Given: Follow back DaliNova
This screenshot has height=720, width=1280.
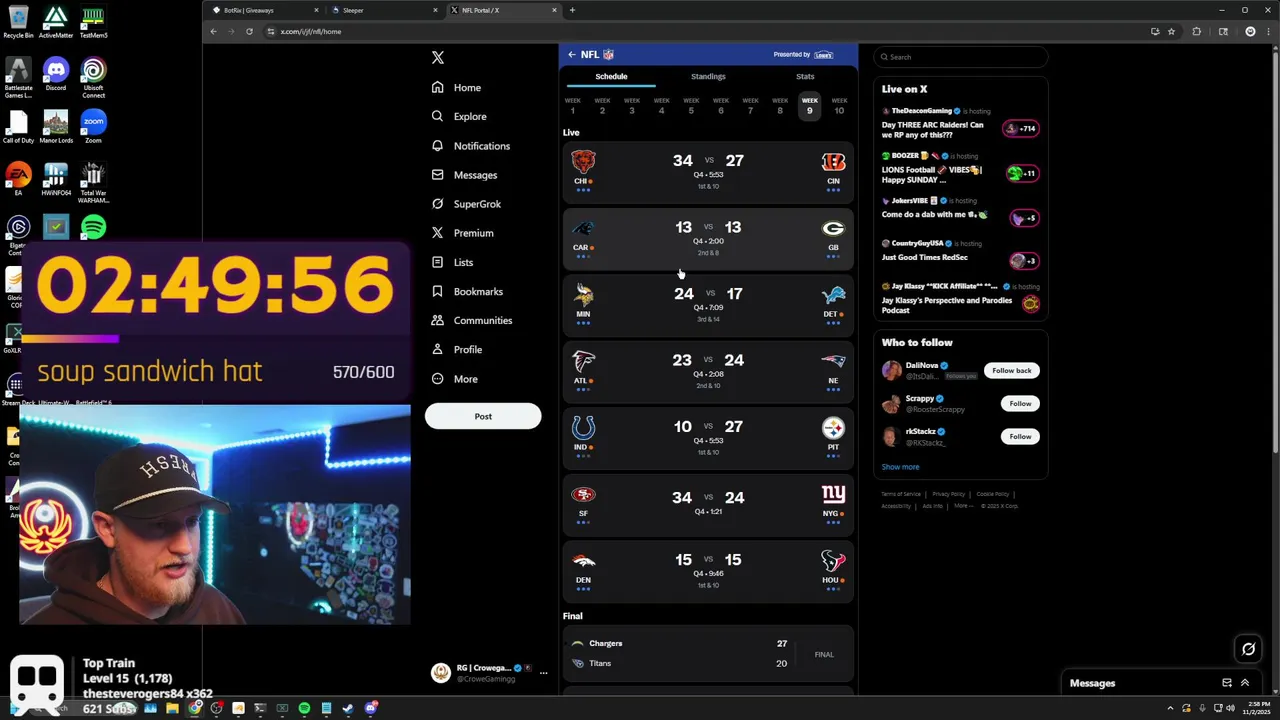Looking at the screenshot, I should [1011, 370].
